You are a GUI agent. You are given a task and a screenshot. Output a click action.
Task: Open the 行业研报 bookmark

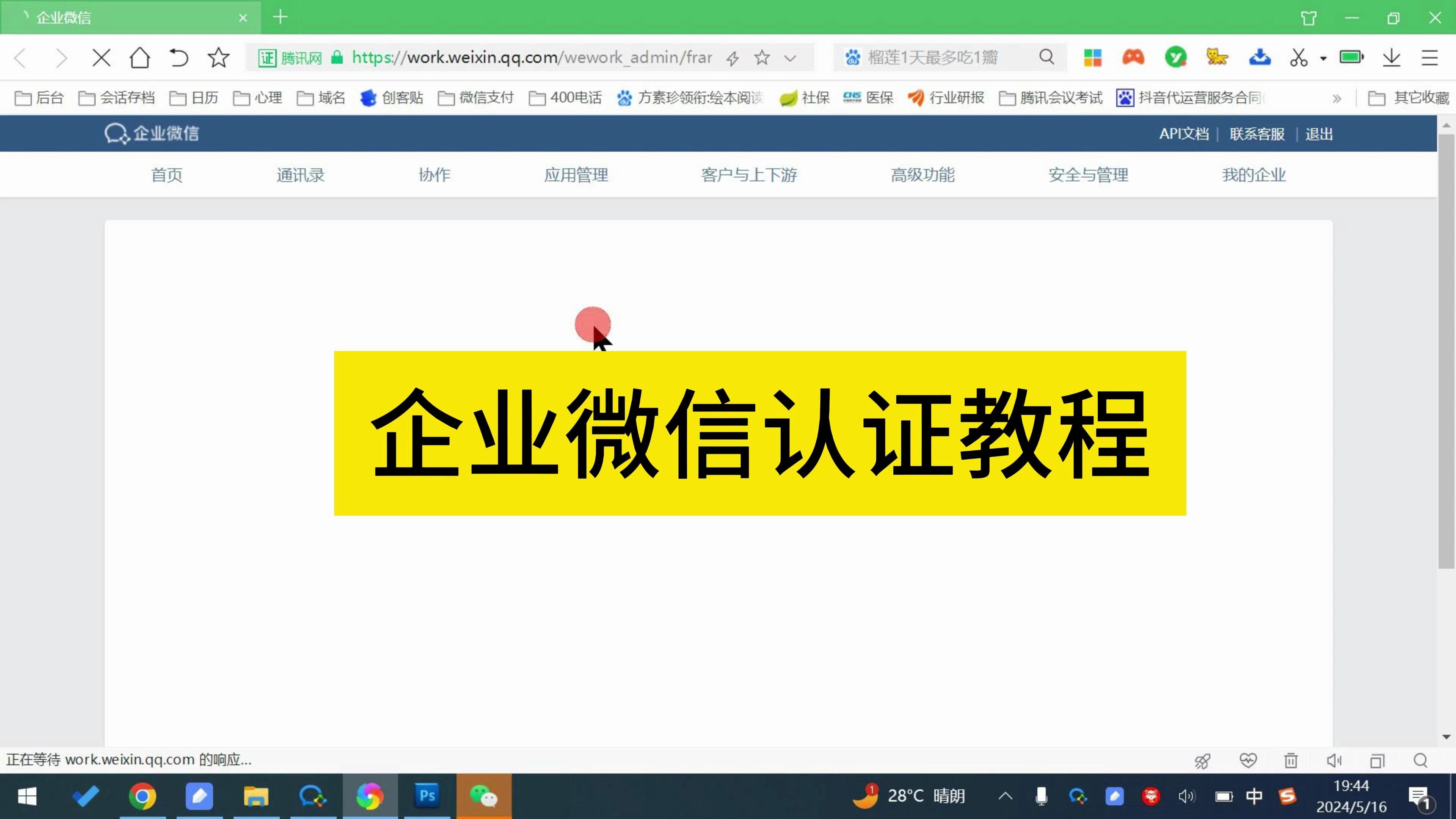(946, 98)
